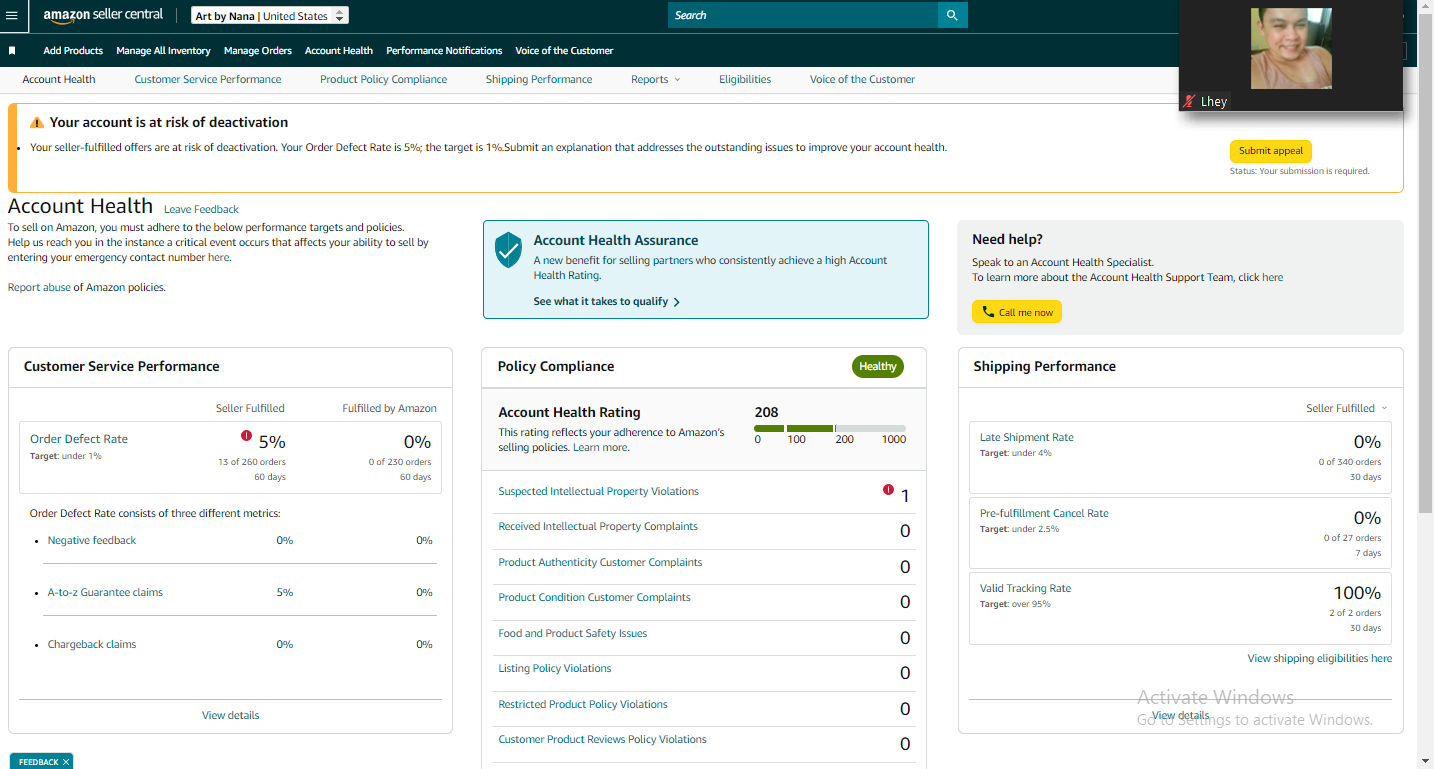Image resolution: width=1434 pixels, height=769 pixels.
Task: Select Voice of the Customer in the white sub-navigation
Action: pos(862,79)
